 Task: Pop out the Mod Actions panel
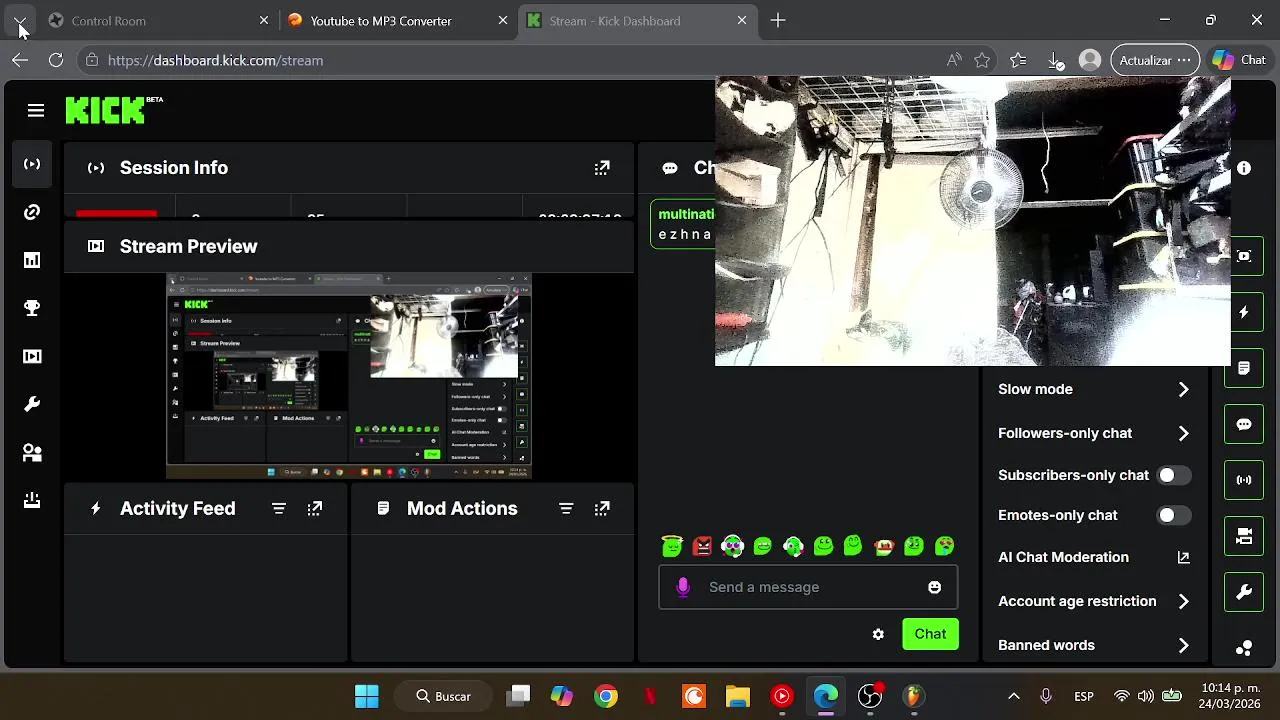tap(602, 509)
